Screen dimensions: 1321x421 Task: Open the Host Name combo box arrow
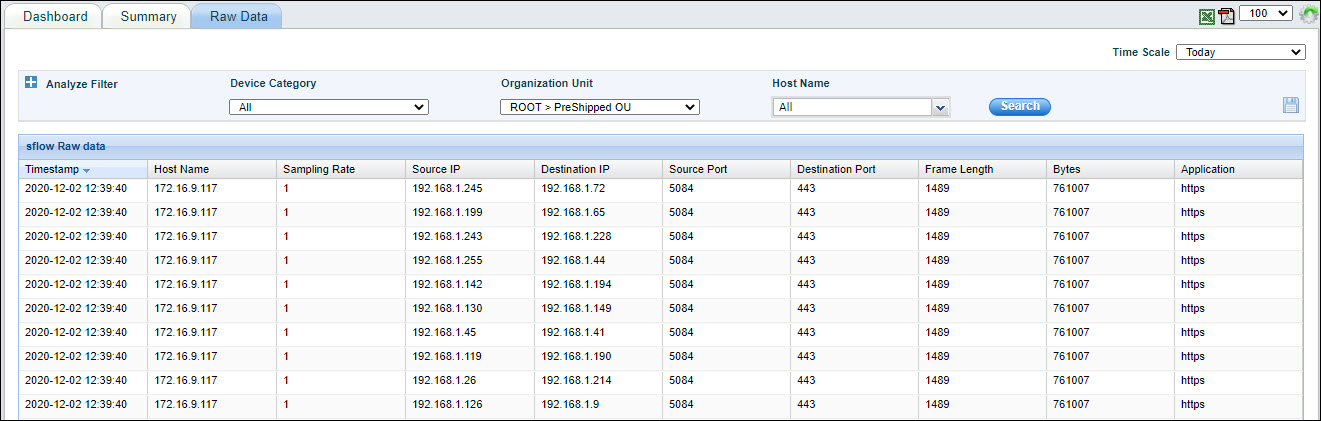point(939,107)
